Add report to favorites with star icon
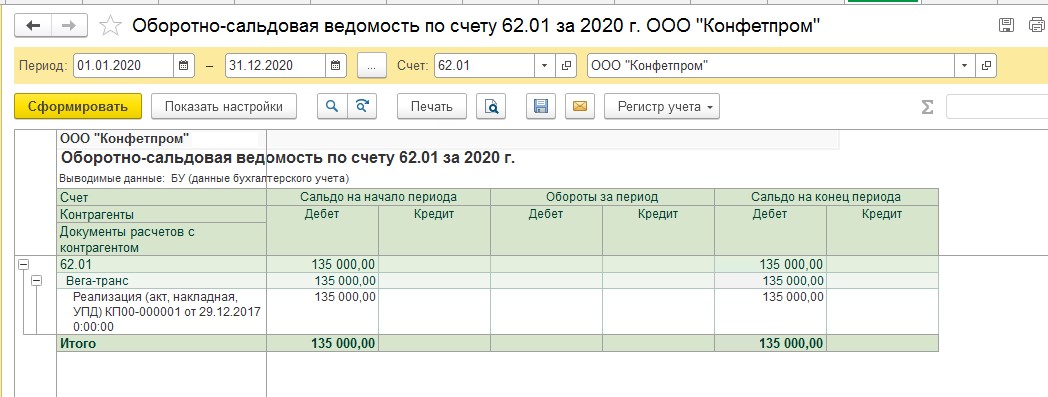This screenshot has height=397, width=1048. click(110, 26)
